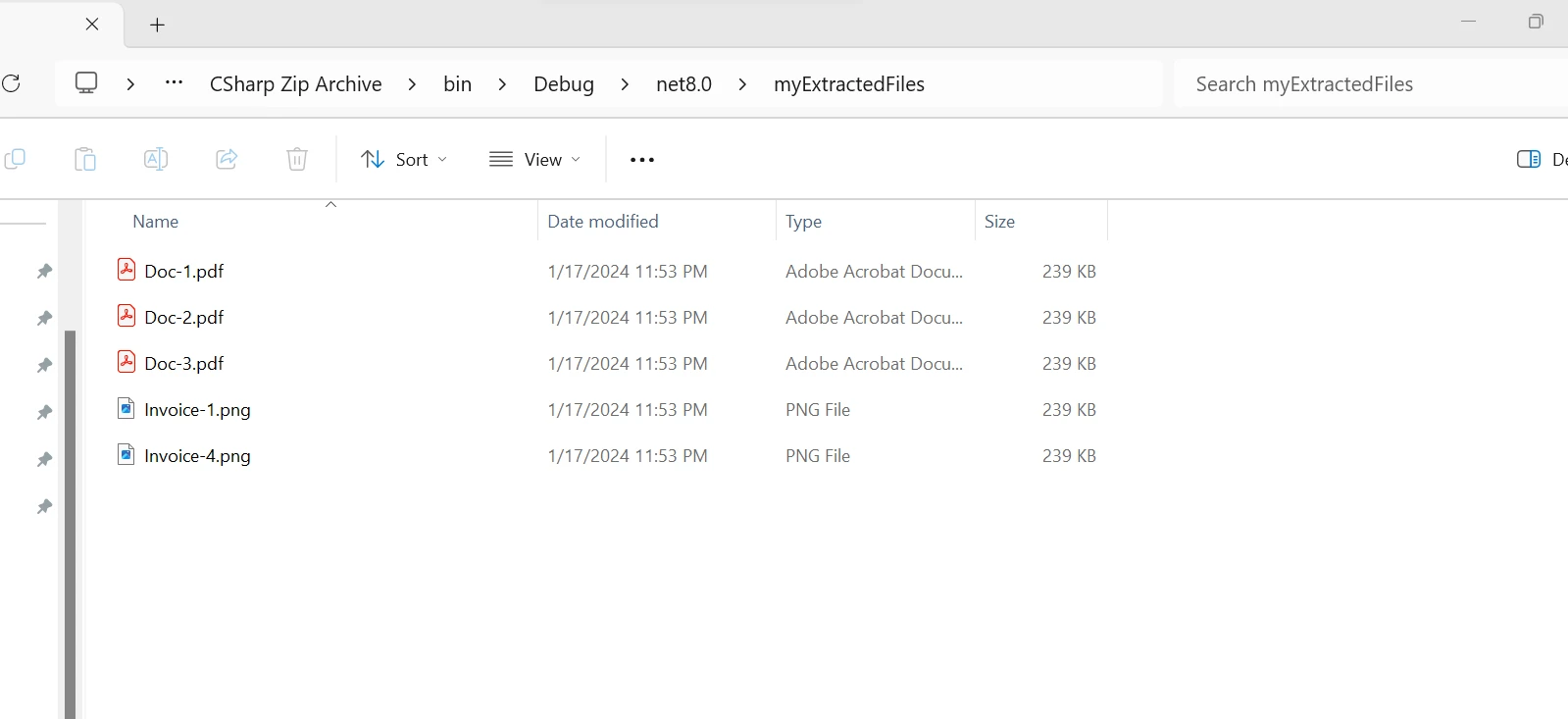The image size is (1568, 719).
Task: Click the Share icon in toolbar
Action: (x=227, y=159)
